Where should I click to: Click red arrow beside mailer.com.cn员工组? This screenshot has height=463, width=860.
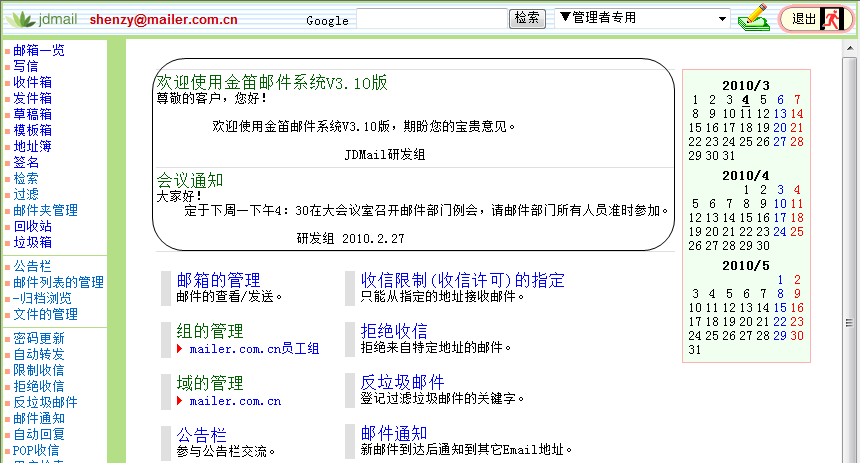[179, 348]
